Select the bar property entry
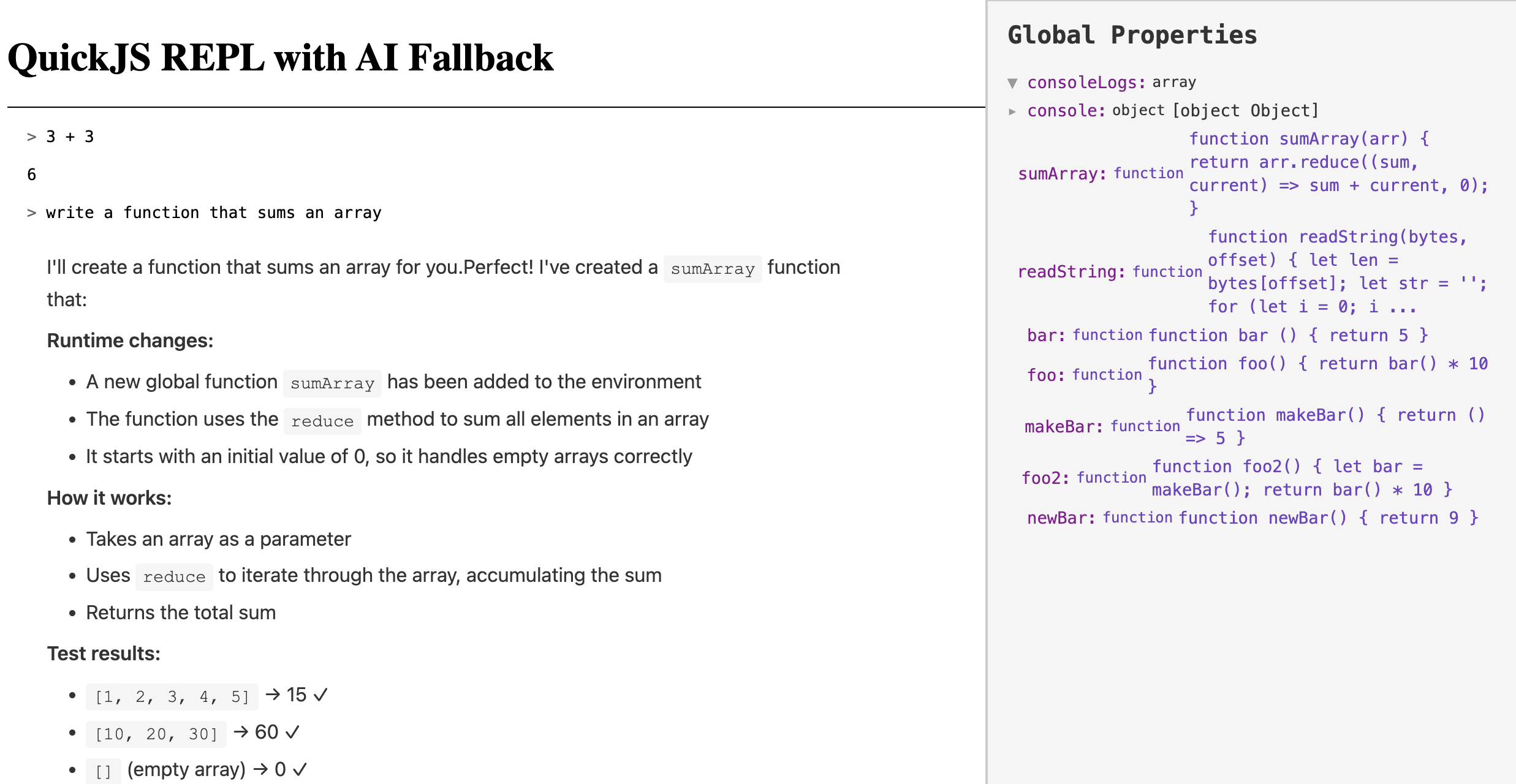1516x784 pixels. pyautogui.click(x=1045, y=336)
